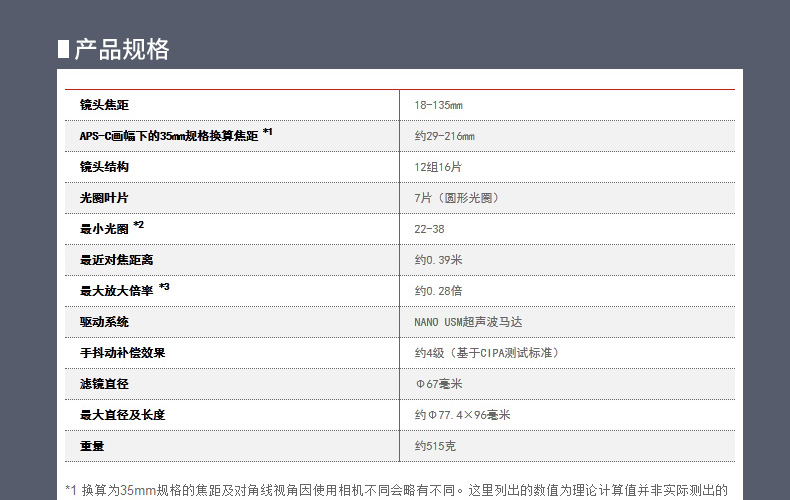The image size is (790, 500).
Task: Click the 约0.28倍 value
Action: point(438,291)
